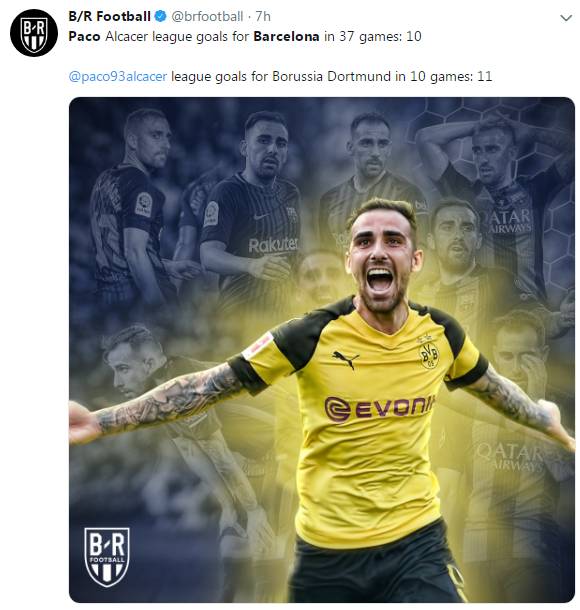Select the bold word Paco in tweet
Screen dimensions: 580x610
(x=84, y=37)
